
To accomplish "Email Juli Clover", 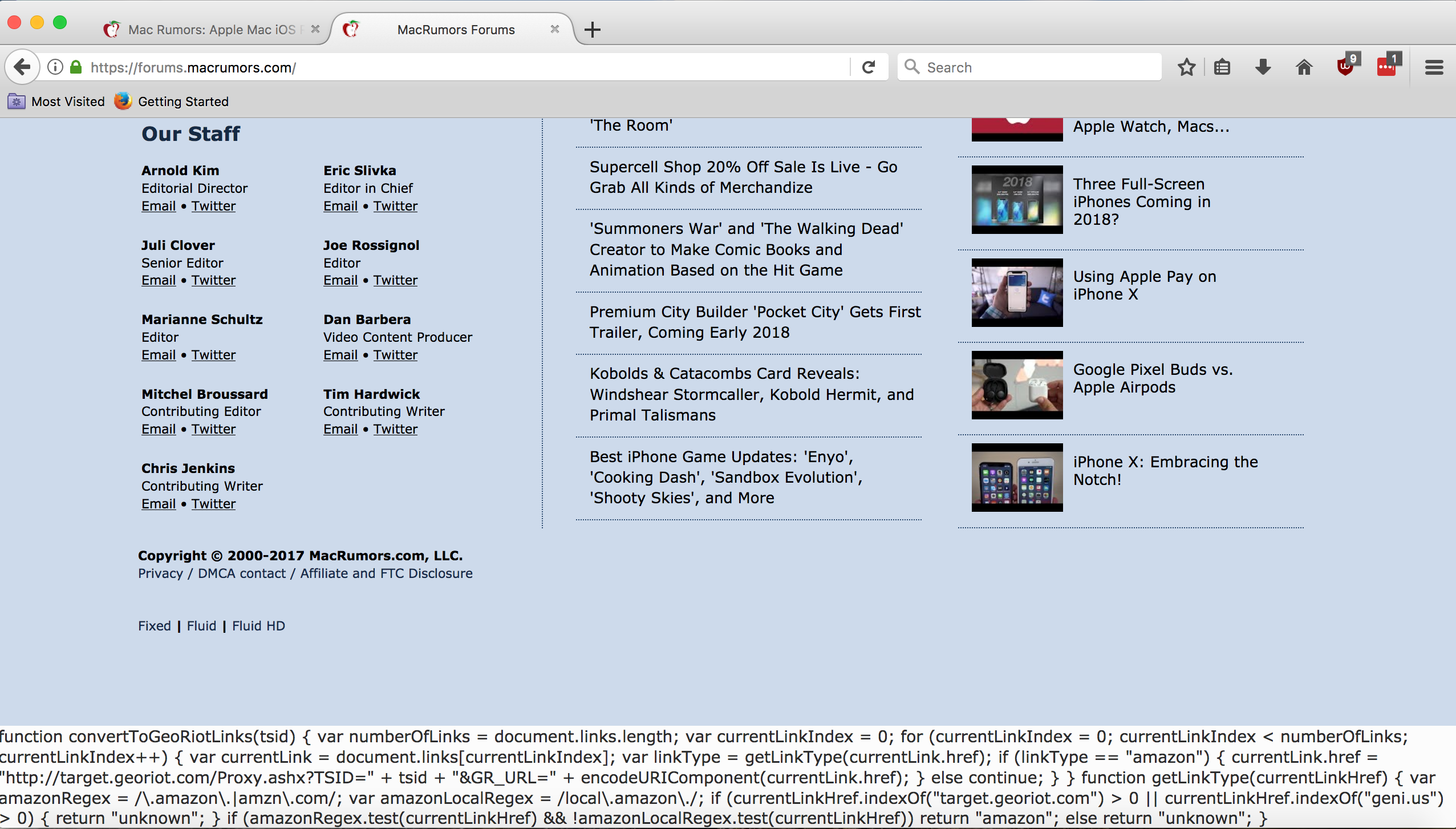I will [x=159, y=280].
